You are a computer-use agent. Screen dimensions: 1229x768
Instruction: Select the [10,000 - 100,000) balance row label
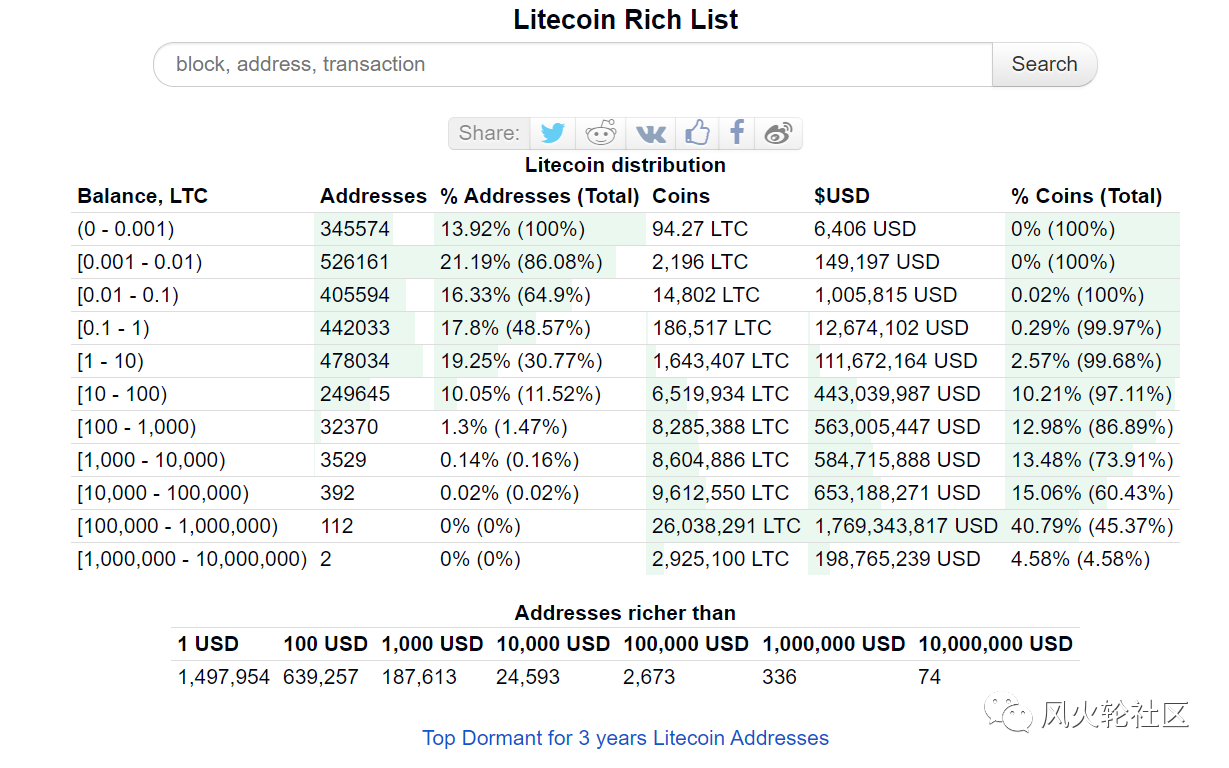click(x=163, y=493)
